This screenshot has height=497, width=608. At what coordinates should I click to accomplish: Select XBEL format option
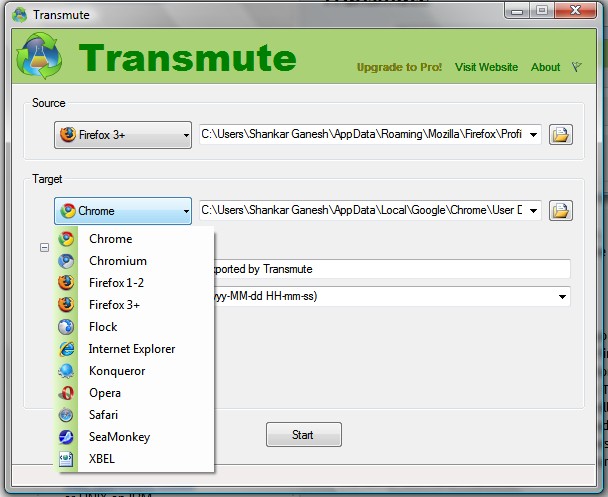[x=134, y=459]
